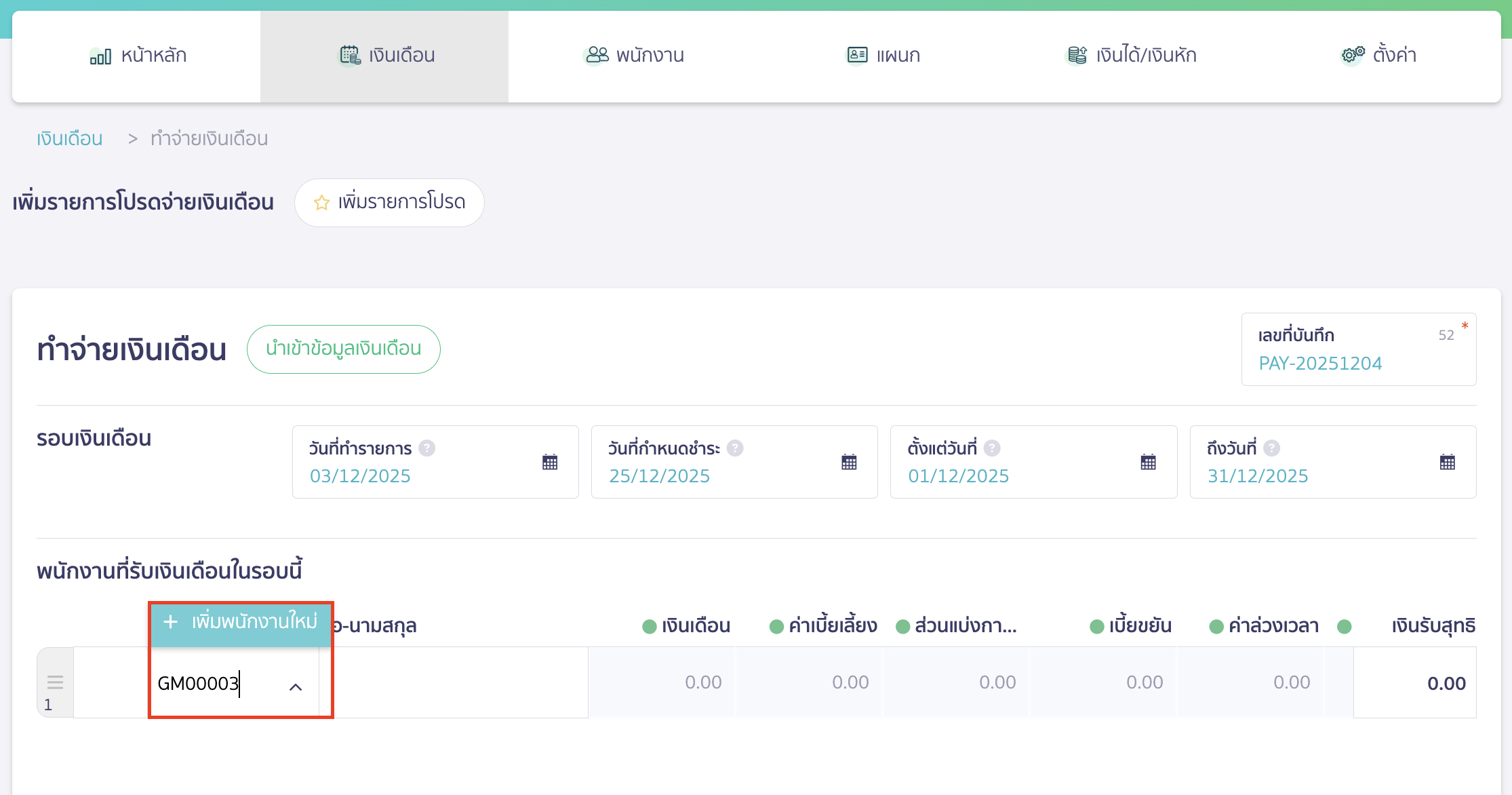Click เงินเดือน breadcrumb link
This screenshot has width=1512, height=795.
click(x=70, y=139)
